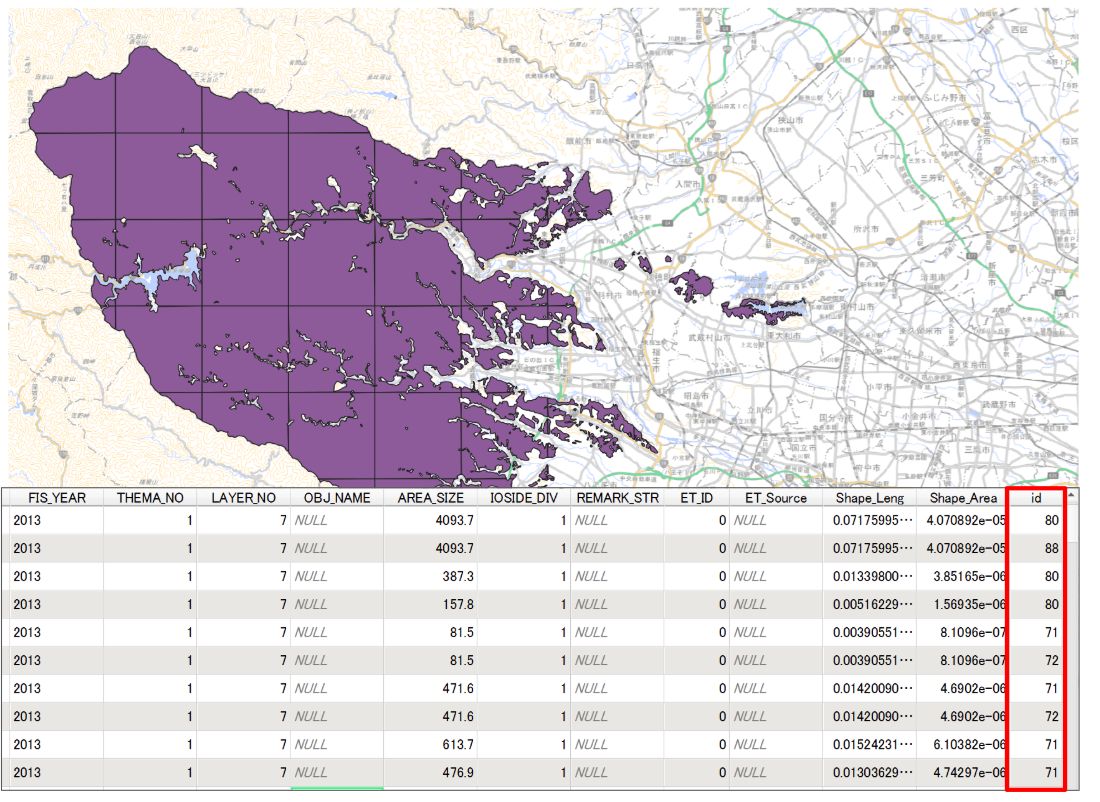Click the 武蔵野市 map label
This screenshot has height=802, width=1100.
click(x=999, y=405)
